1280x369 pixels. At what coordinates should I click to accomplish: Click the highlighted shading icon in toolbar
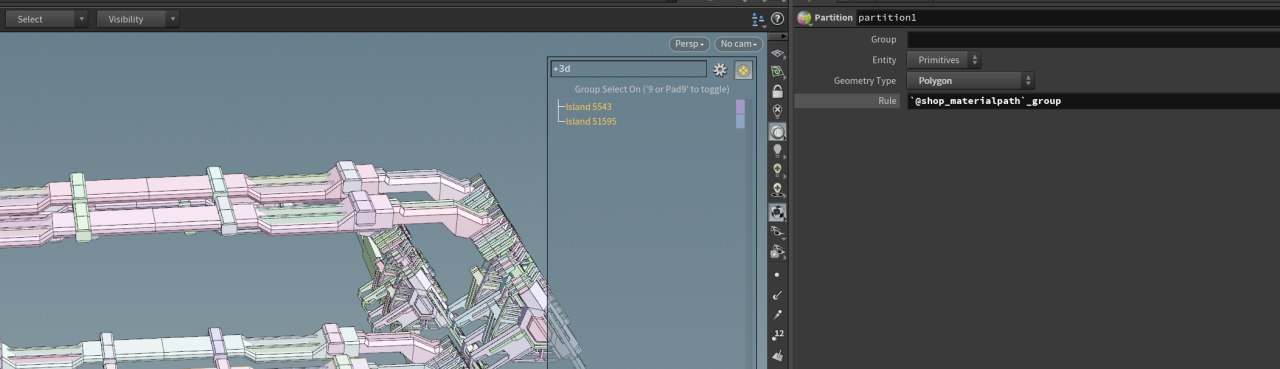point(778,212)
